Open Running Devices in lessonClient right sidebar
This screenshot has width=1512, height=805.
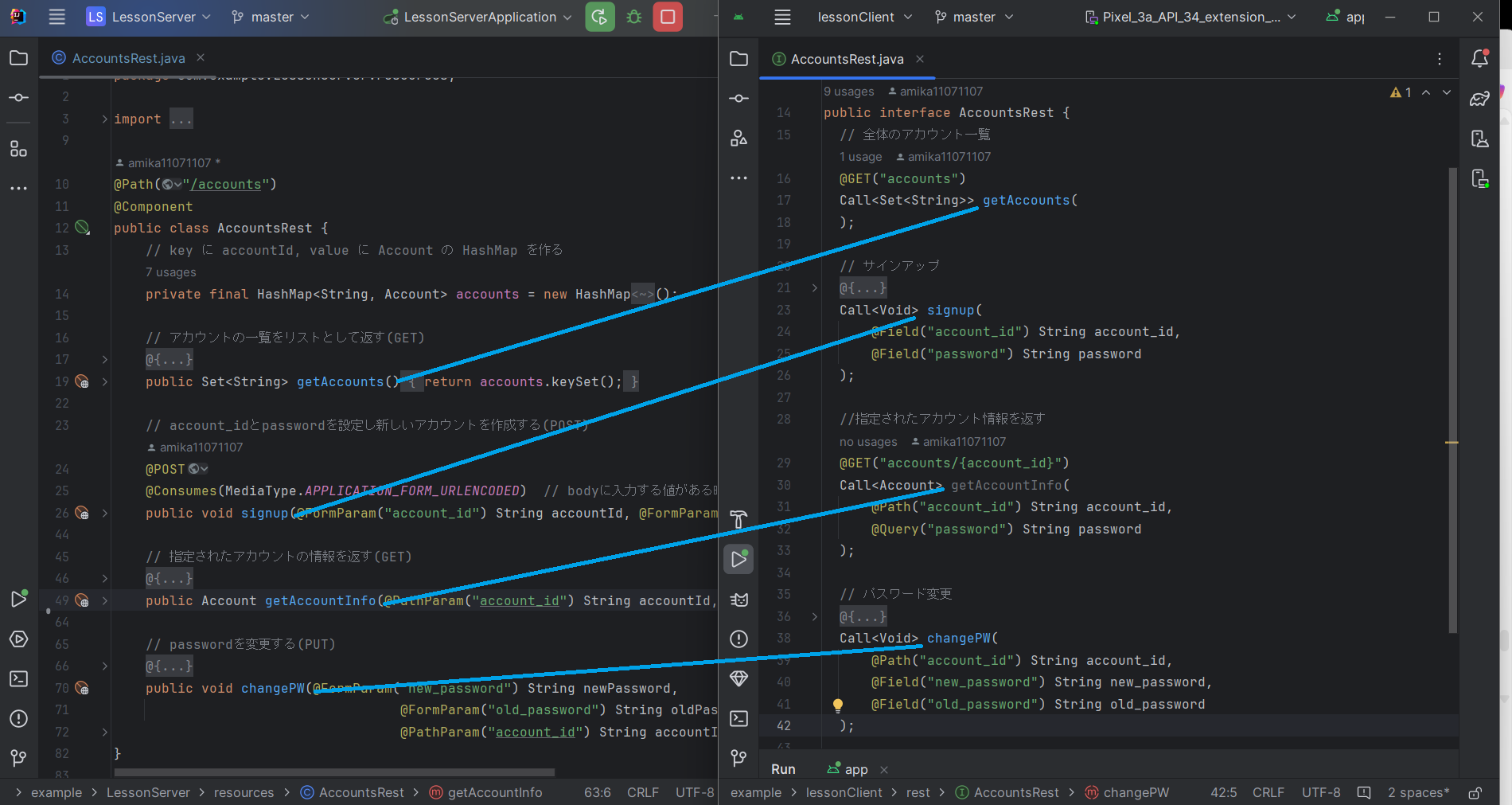1480,178
